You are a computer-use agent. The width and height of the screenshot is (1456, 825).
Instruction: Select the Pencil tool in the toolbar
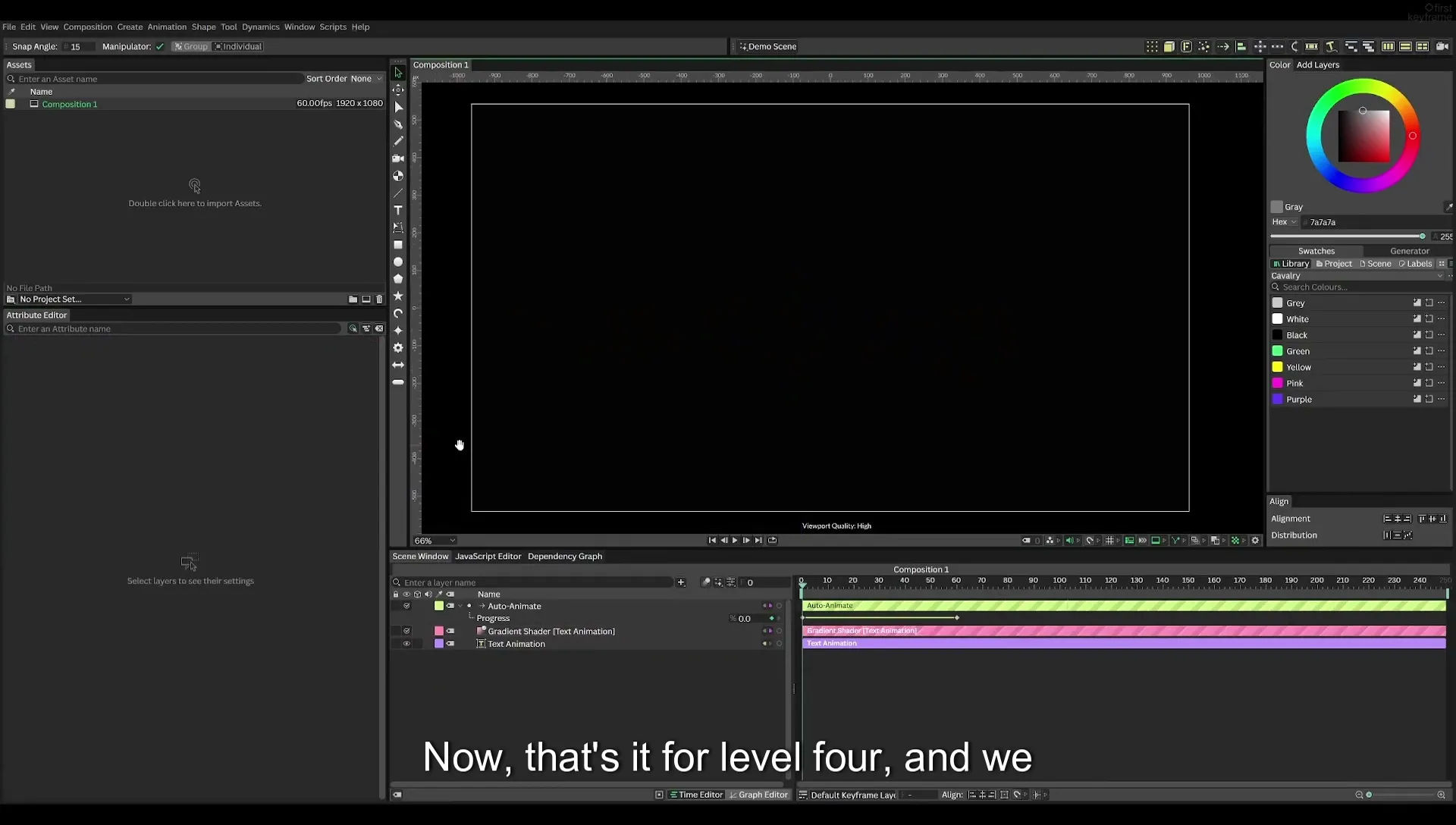click(x=398, y=141)
